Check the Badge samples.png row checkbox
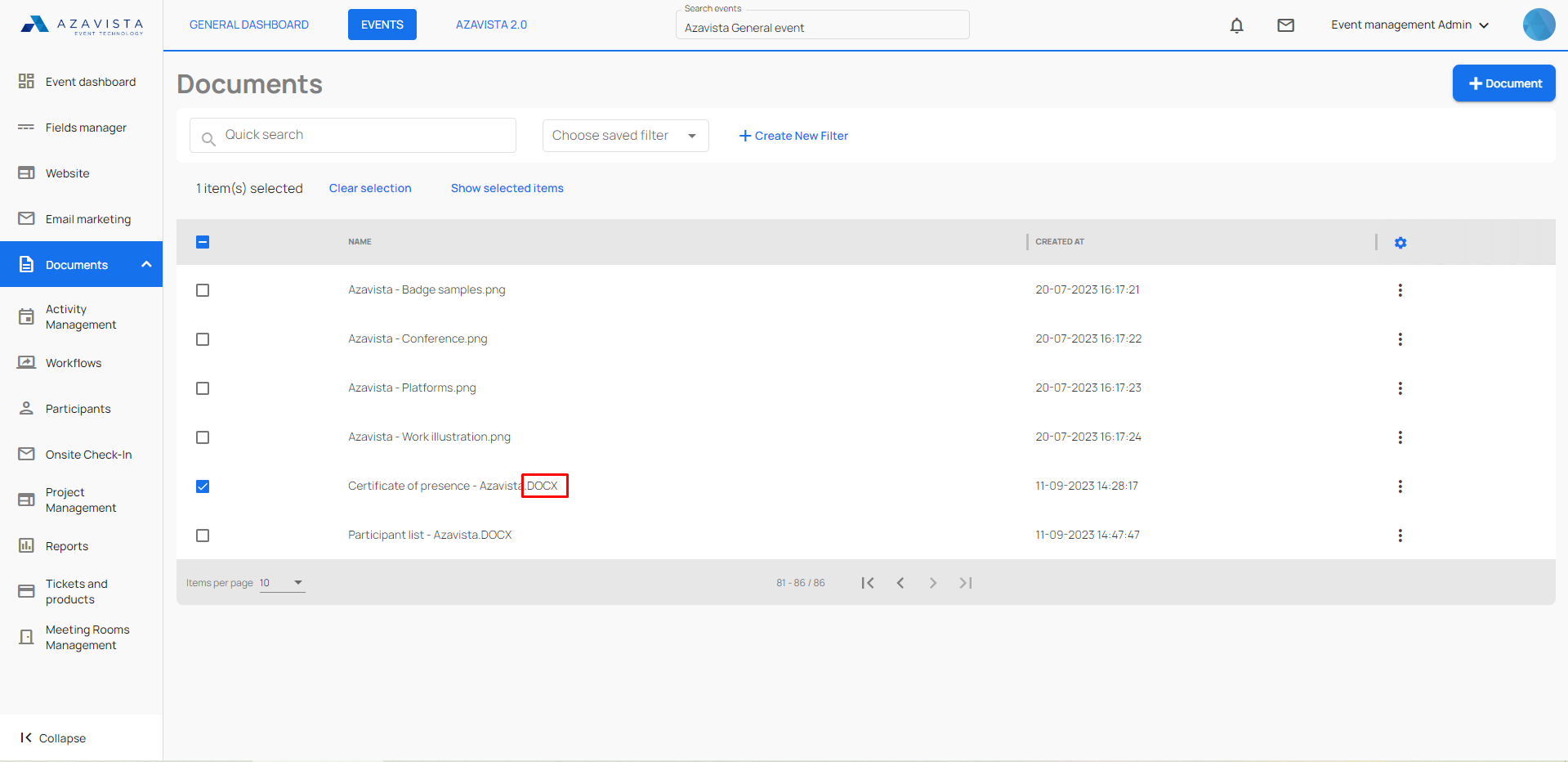Screen dimensions: 1568x762 (x=203, y=290)
